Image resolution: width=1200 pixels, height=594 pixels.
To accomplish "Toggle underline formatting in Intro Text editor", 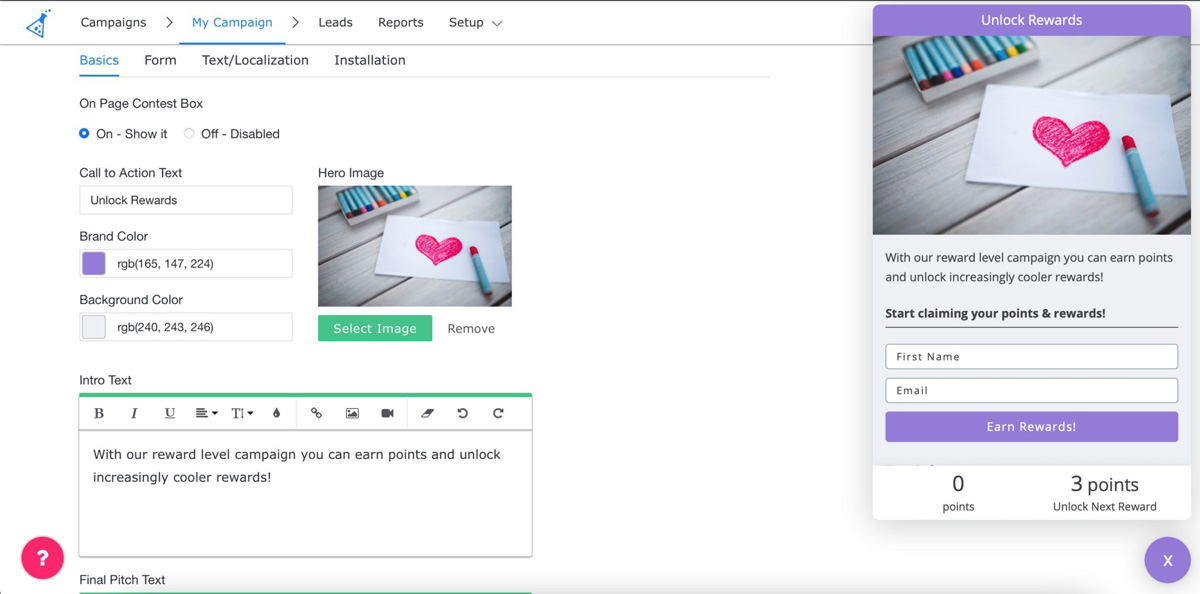I will tap(170, 413).
